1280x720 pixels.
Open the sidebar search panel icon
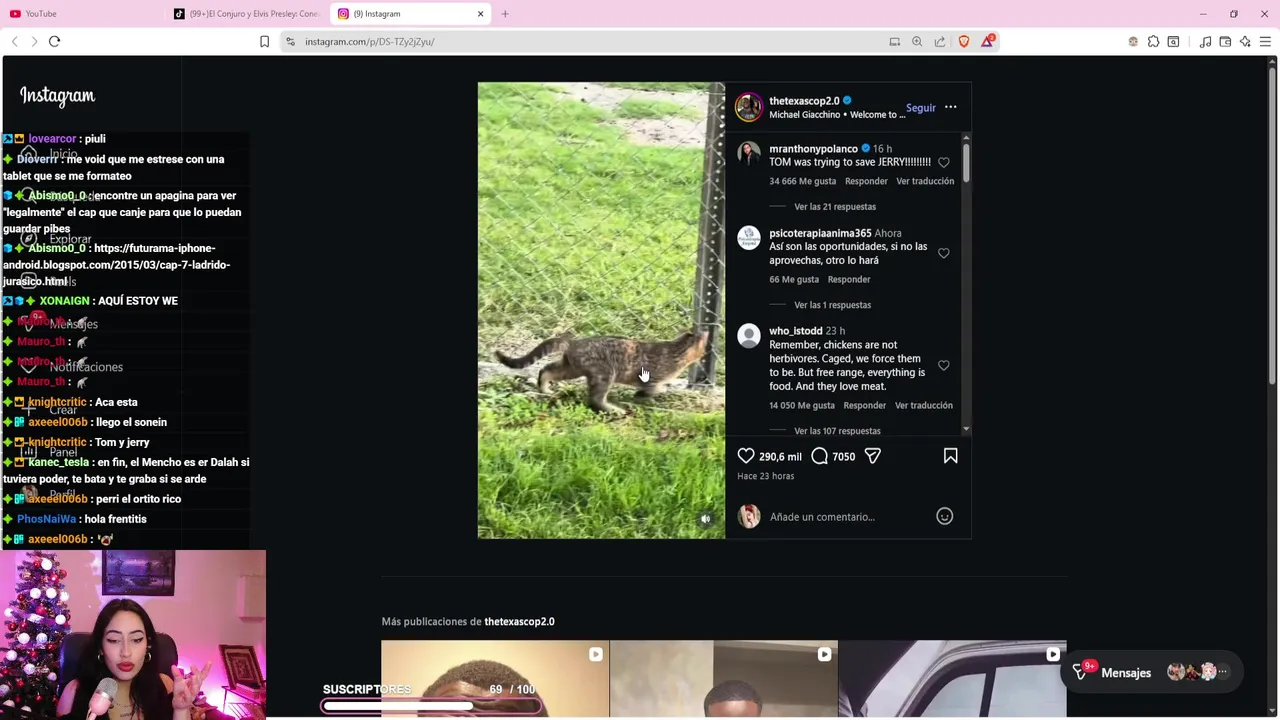[x=1173, y=41]
